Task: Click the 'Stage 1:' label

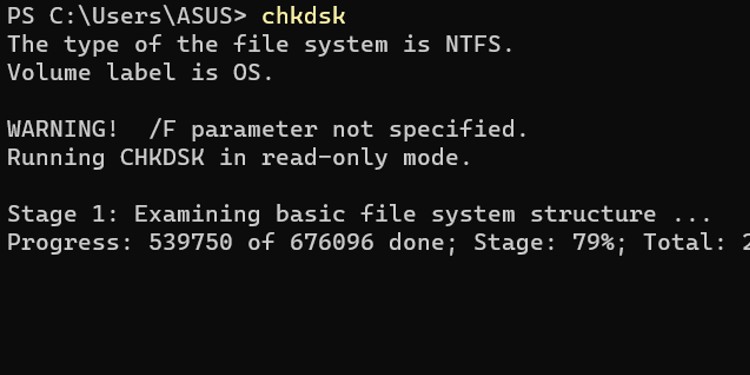Action: (63, 214)
